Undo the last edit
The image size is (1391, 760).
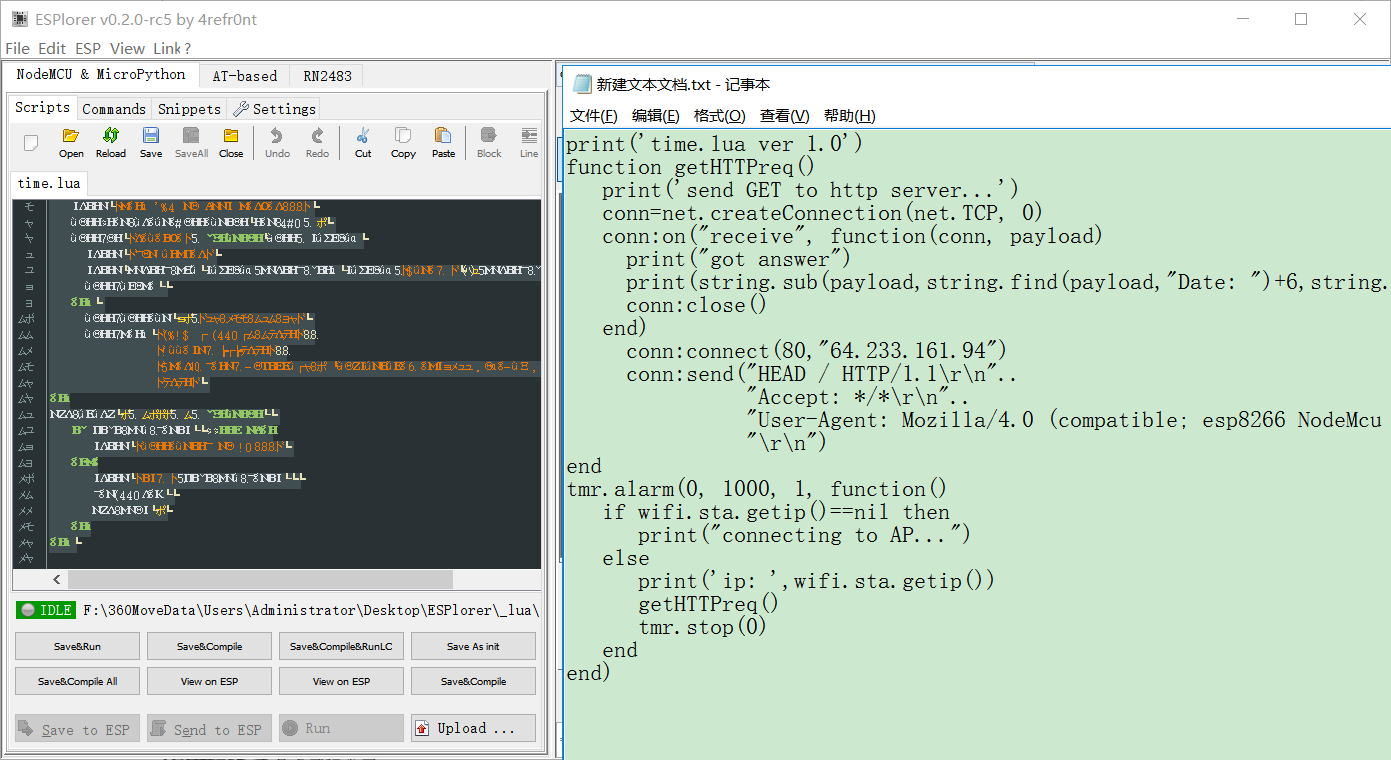(277, 142)
